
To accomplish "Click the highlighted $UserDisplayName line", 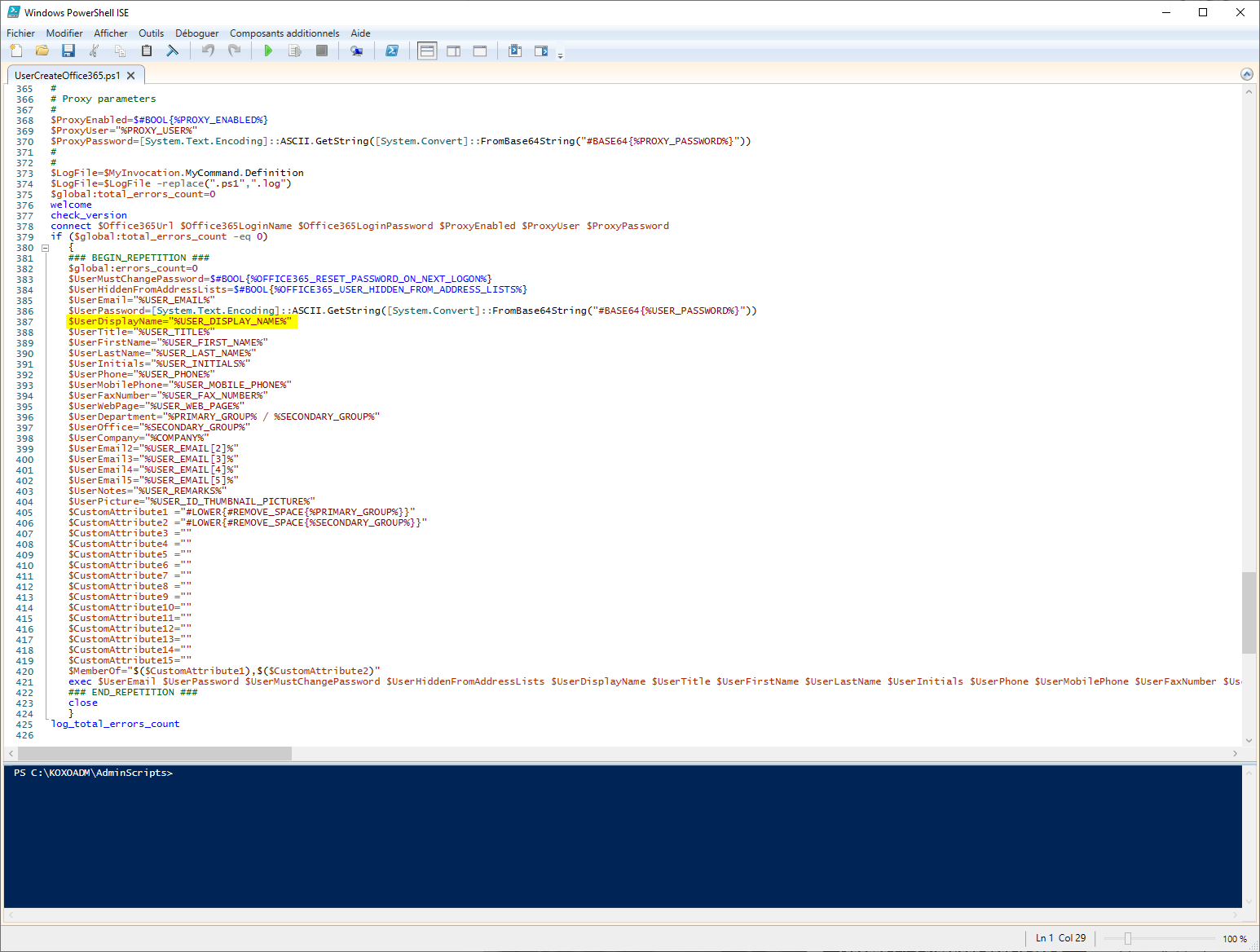I will tap(180, 321).
